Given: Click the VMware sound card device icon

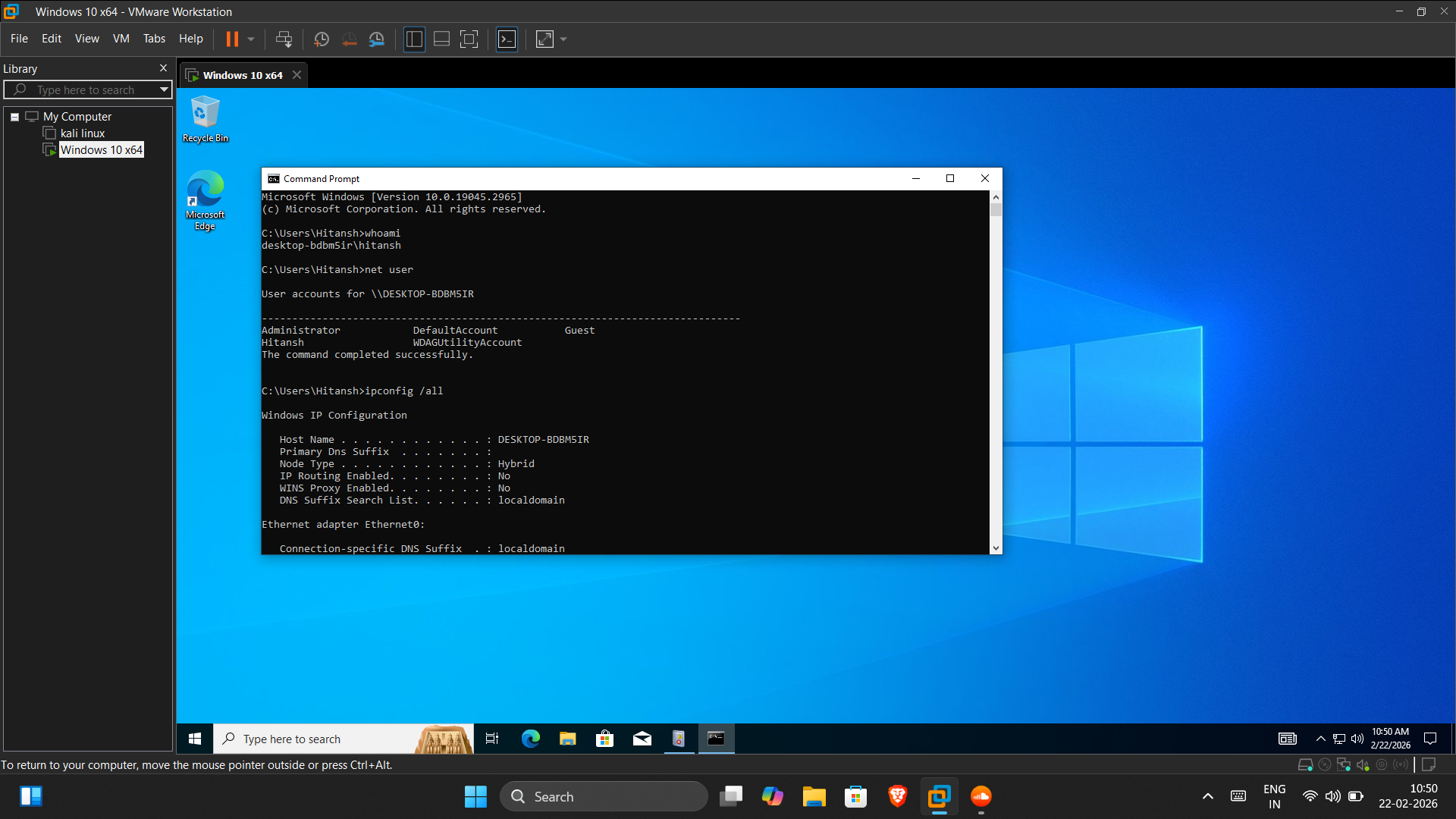Looking at the screenshot, I should click(x=1363, y=764).
